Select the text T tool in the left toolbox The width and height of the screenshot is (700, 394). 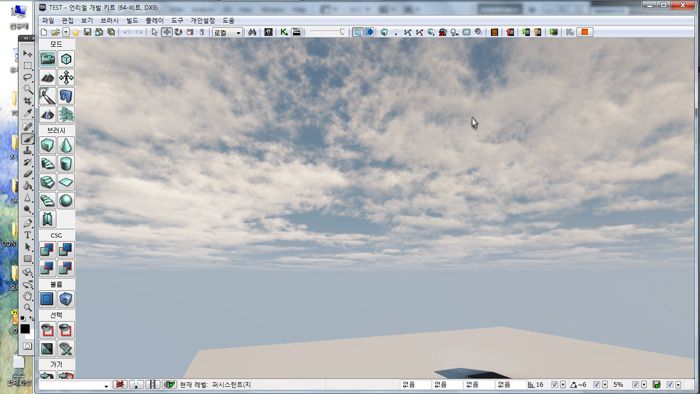tap(28, 235)
